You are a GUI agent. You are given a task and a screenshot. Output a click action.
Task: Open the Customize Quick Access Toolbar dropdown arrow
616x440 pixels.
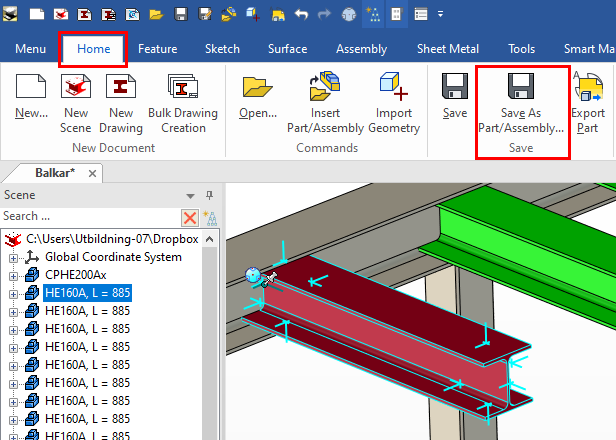440,14
